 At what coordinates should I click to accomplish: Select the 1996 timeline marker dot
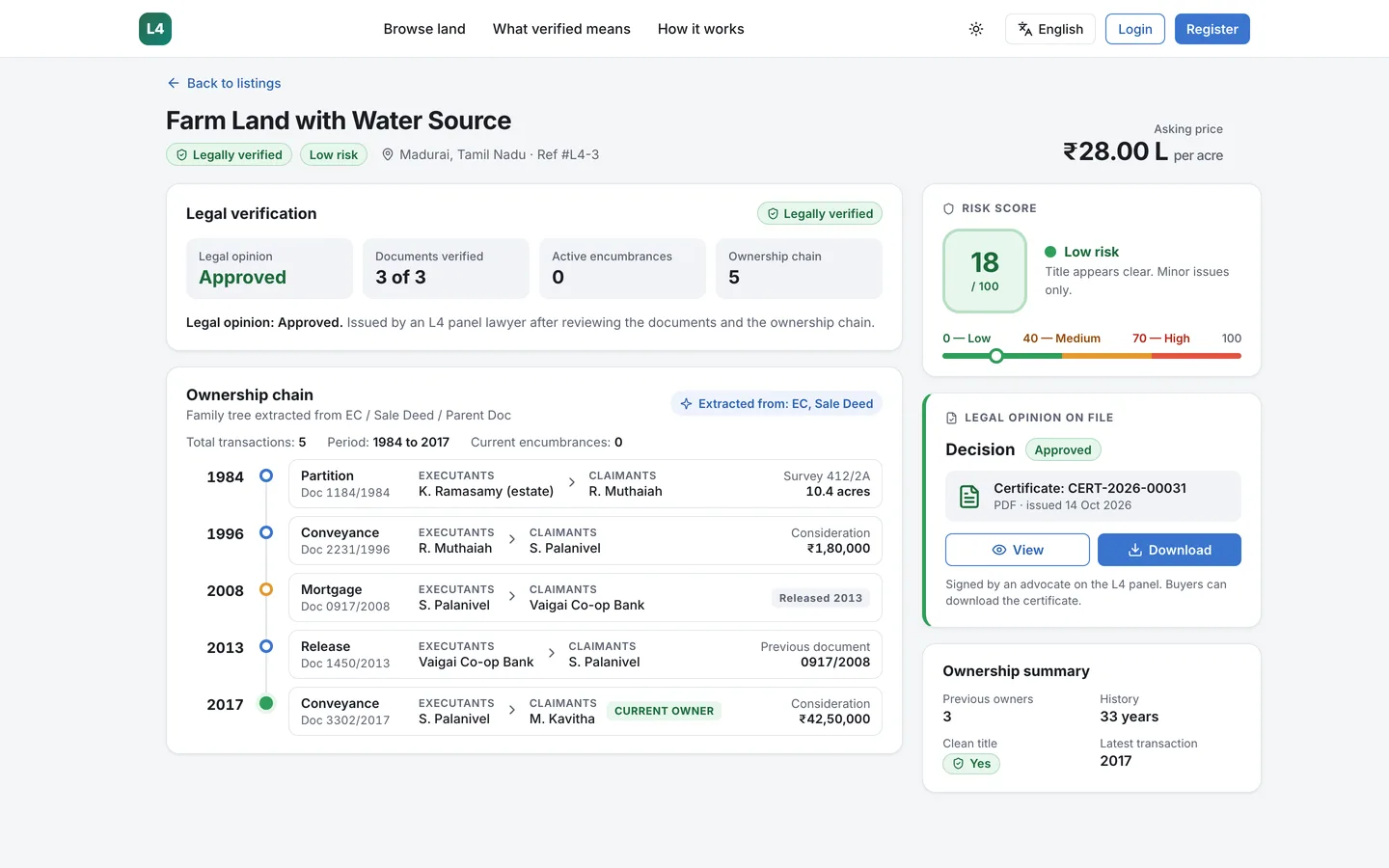266,532
